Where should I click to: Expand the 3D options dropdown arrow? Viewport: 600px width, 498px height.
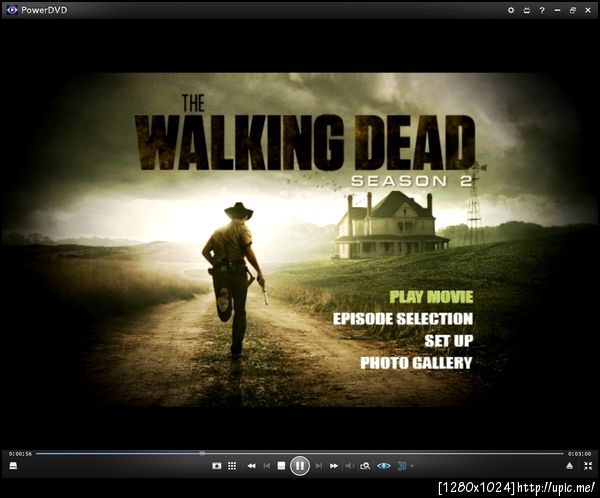412,466
